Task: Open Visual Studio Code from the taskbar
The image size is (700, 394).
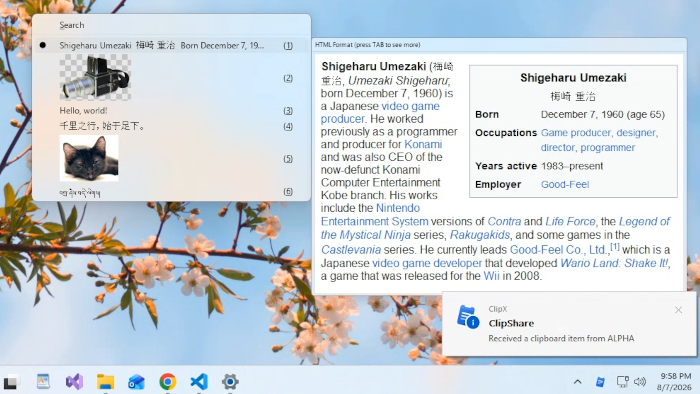Action: point(199,382)
